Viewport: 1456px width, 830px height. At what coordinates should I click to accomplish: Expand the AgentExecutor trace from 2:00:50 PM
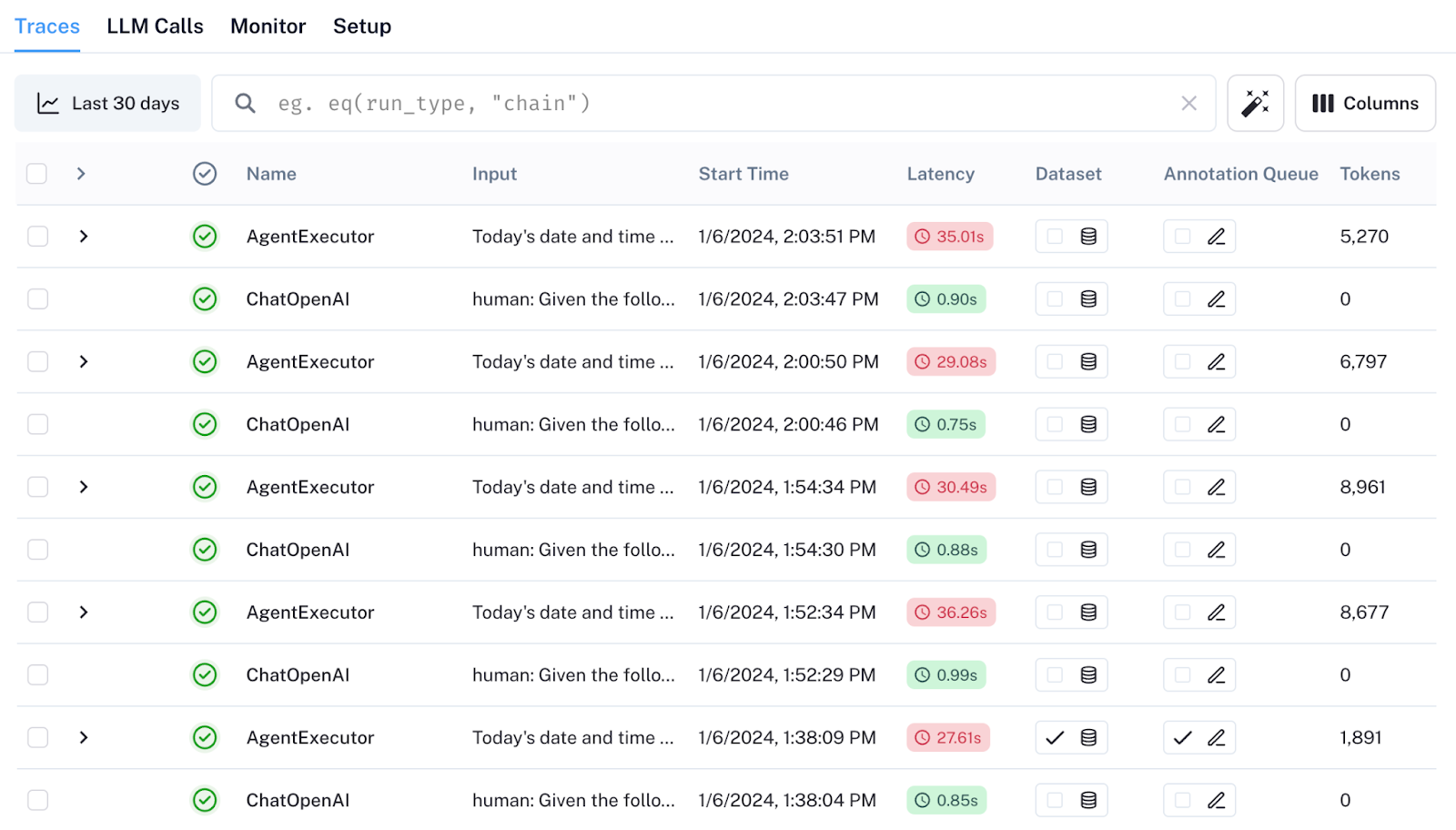(x=84, y=362)
